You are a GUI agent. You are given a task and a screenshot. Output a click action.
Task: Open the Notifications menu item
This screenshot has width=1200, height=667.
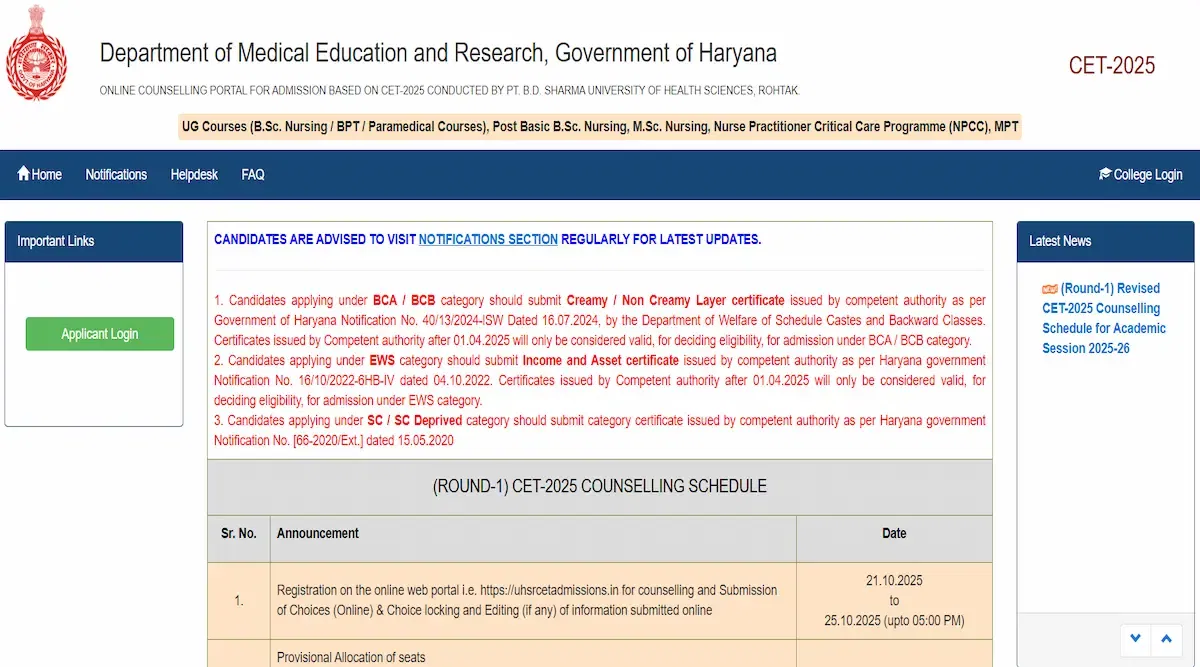pos(116,174)
